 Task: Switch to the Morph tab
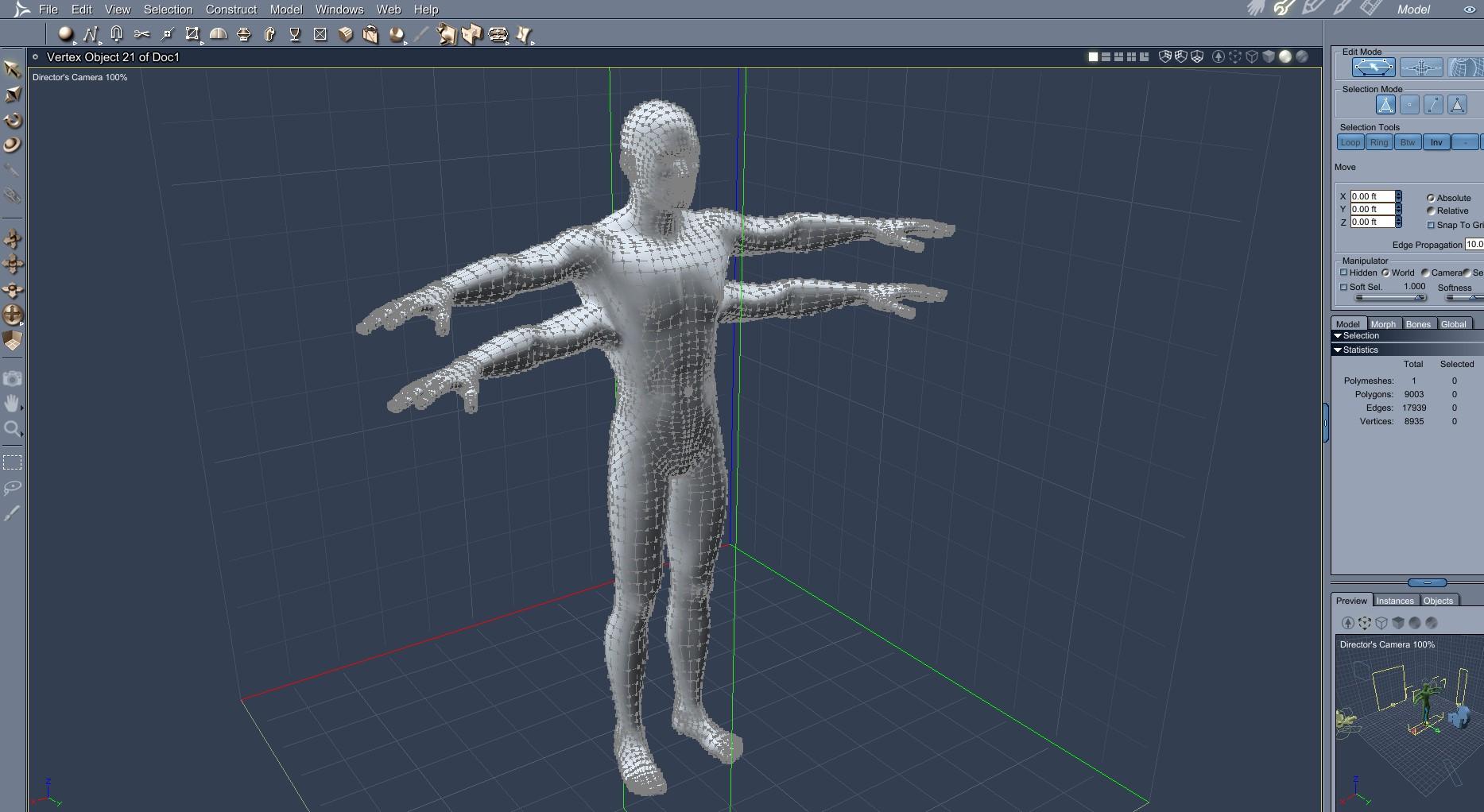(x=1383, y=324)
